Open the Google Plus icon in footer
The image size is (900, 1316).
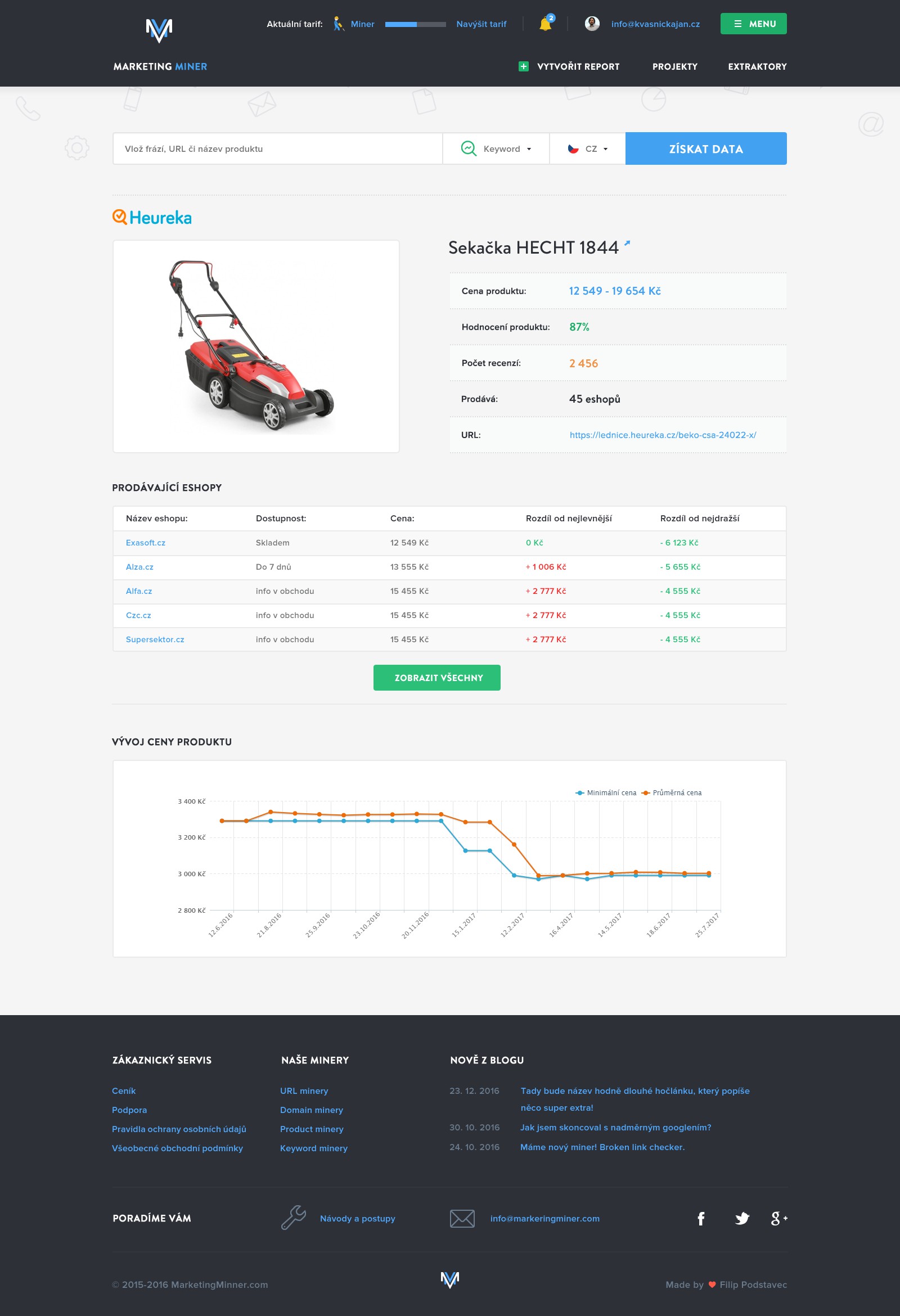[x=779, y=1218]
